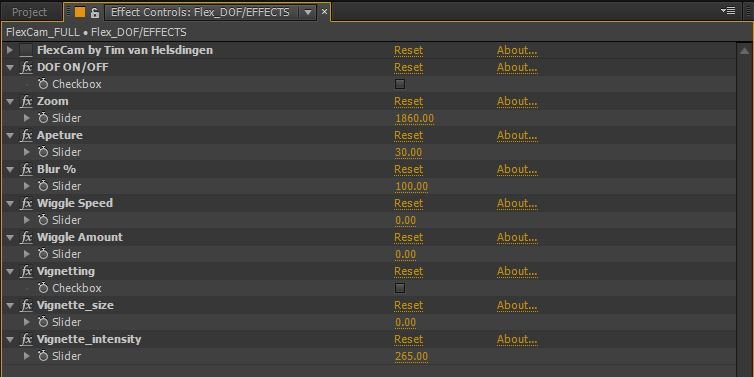Click the Zoom slider value 1860.00

(414, 118)
